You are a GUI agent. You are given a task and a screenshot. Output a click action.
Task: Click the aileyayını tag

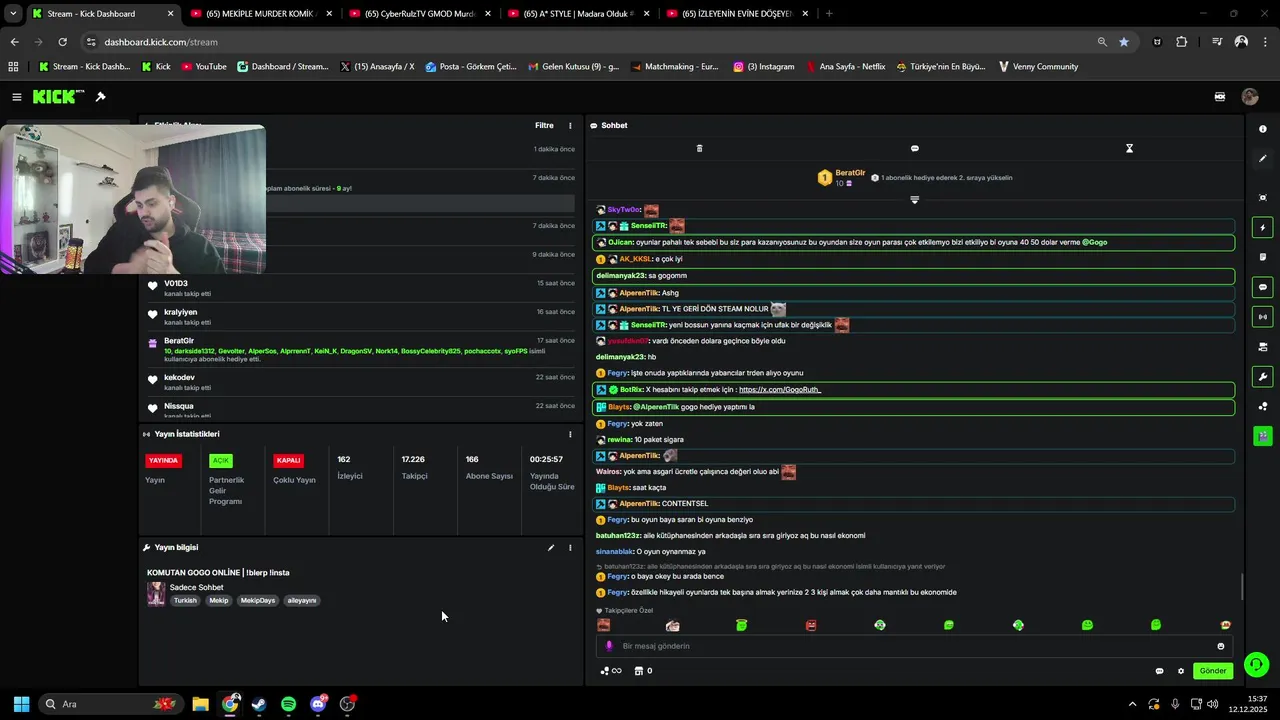pyautogui.click(x=302, y=601)
